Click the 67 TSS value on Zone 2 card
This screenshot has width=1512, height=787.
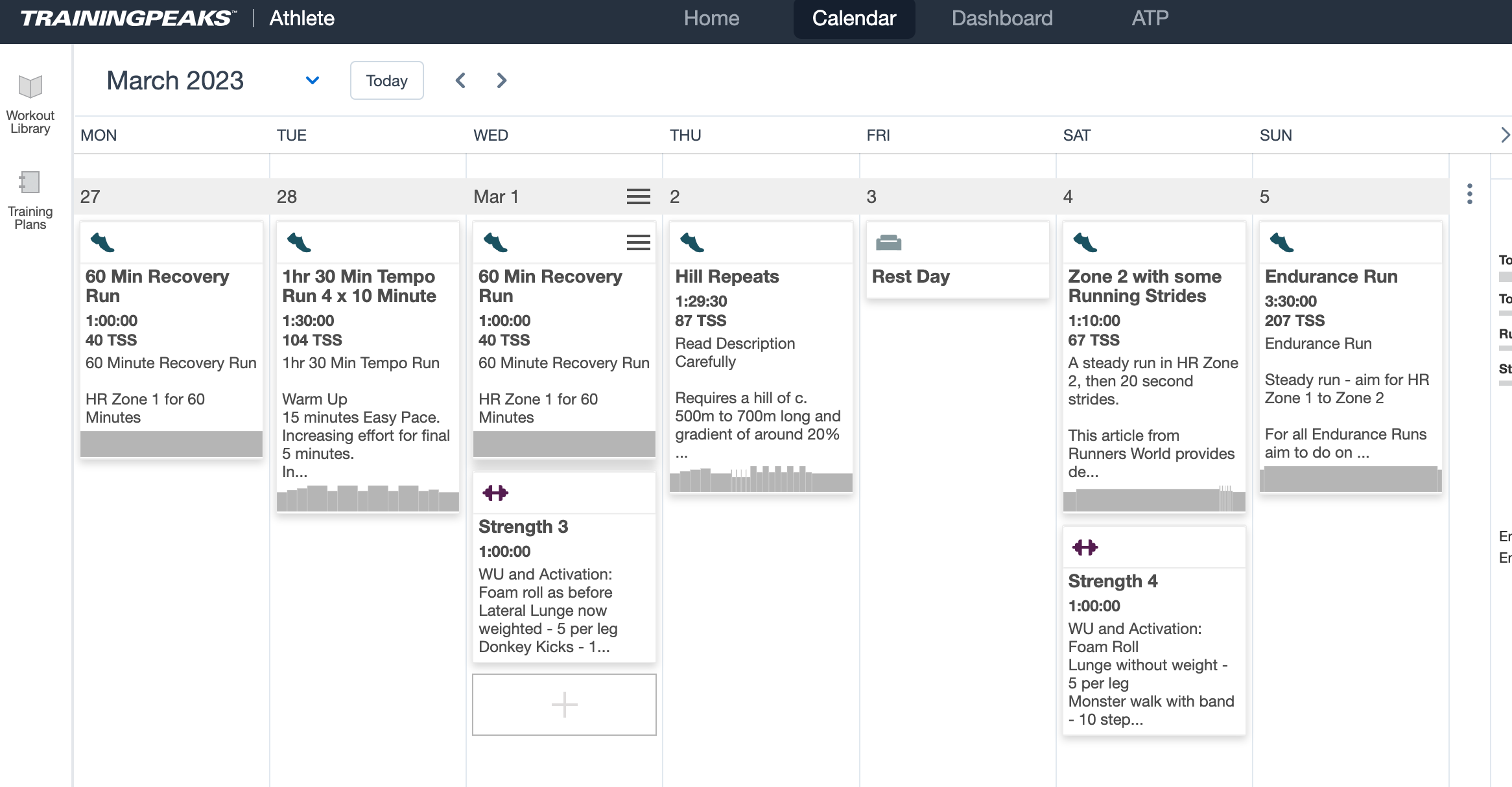[1093, 340]
